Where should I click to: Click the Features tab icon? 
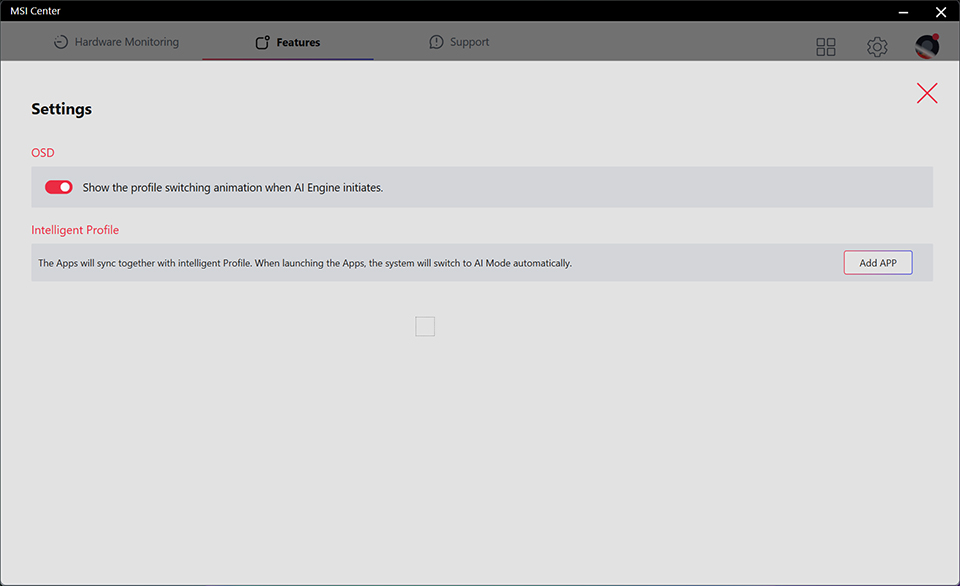(x=263, y=43)
